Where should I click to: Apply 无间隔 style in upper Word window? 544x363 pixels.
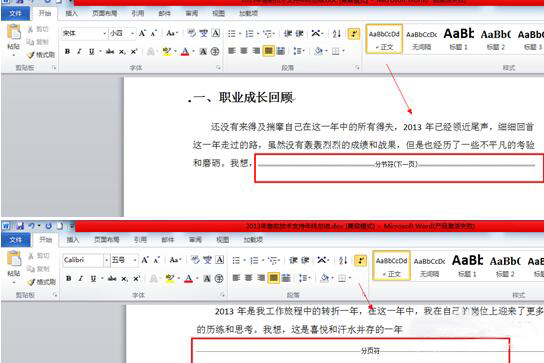click(422, 39)
